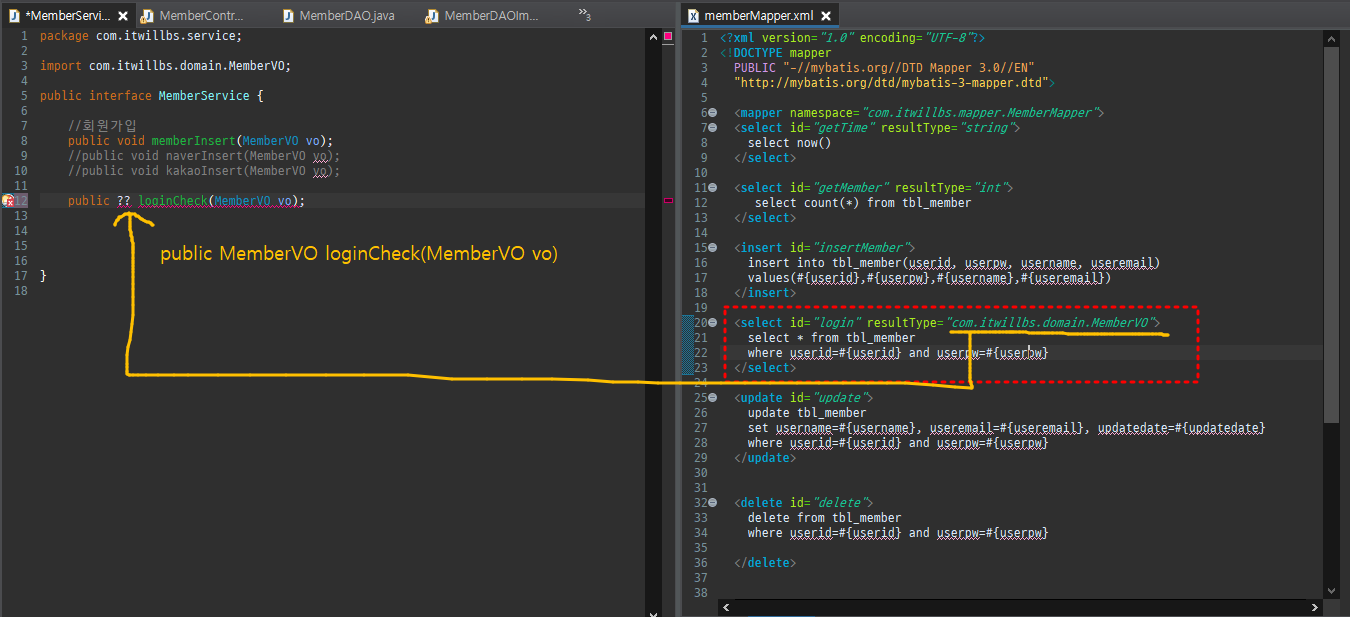Click the file icon on the MemberDAOImpl tab
Screen dimensions: 1350x617
pos(432,16)
